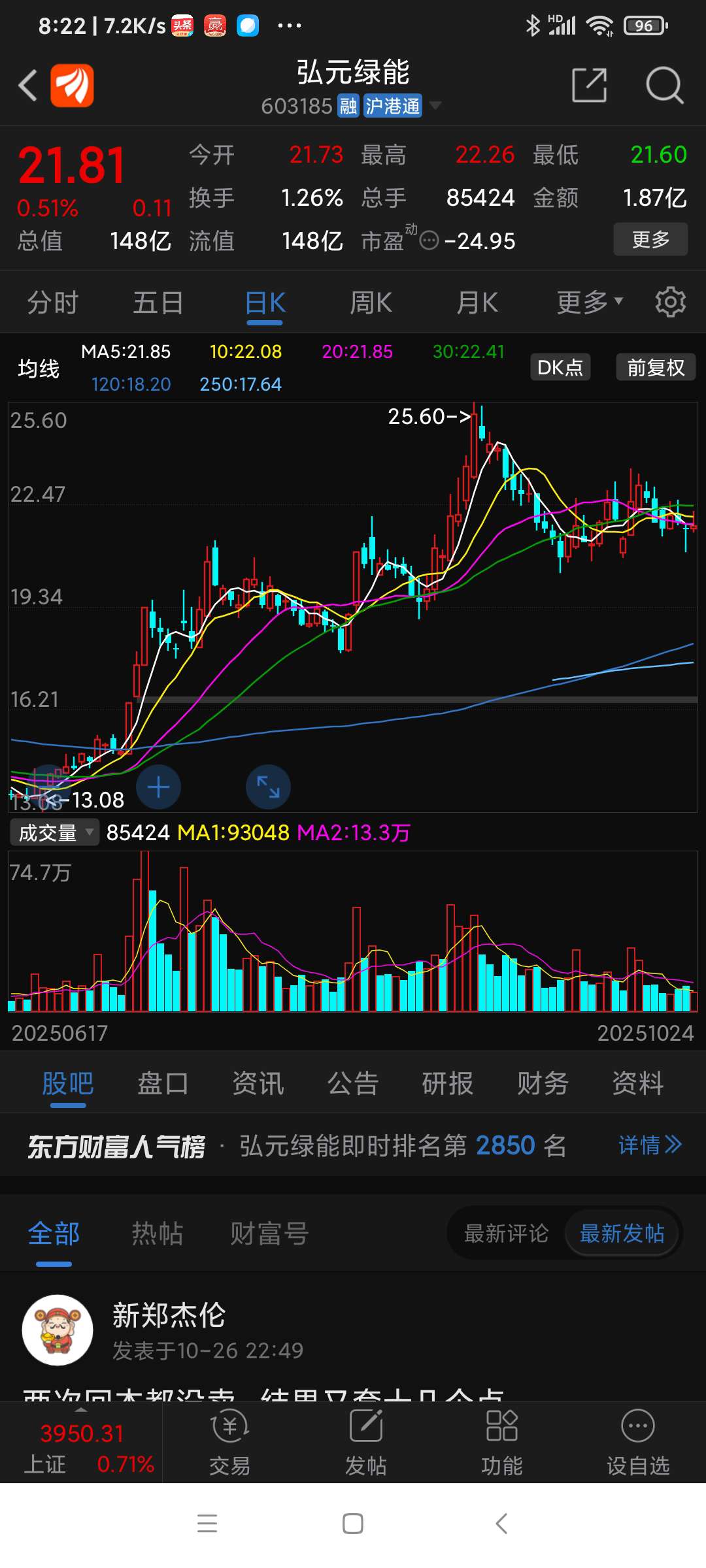Image resolution: width=706 pixels, height=1568 pixels.
Task: Open 盘口 tab
Action: (x=163, y=1083)
